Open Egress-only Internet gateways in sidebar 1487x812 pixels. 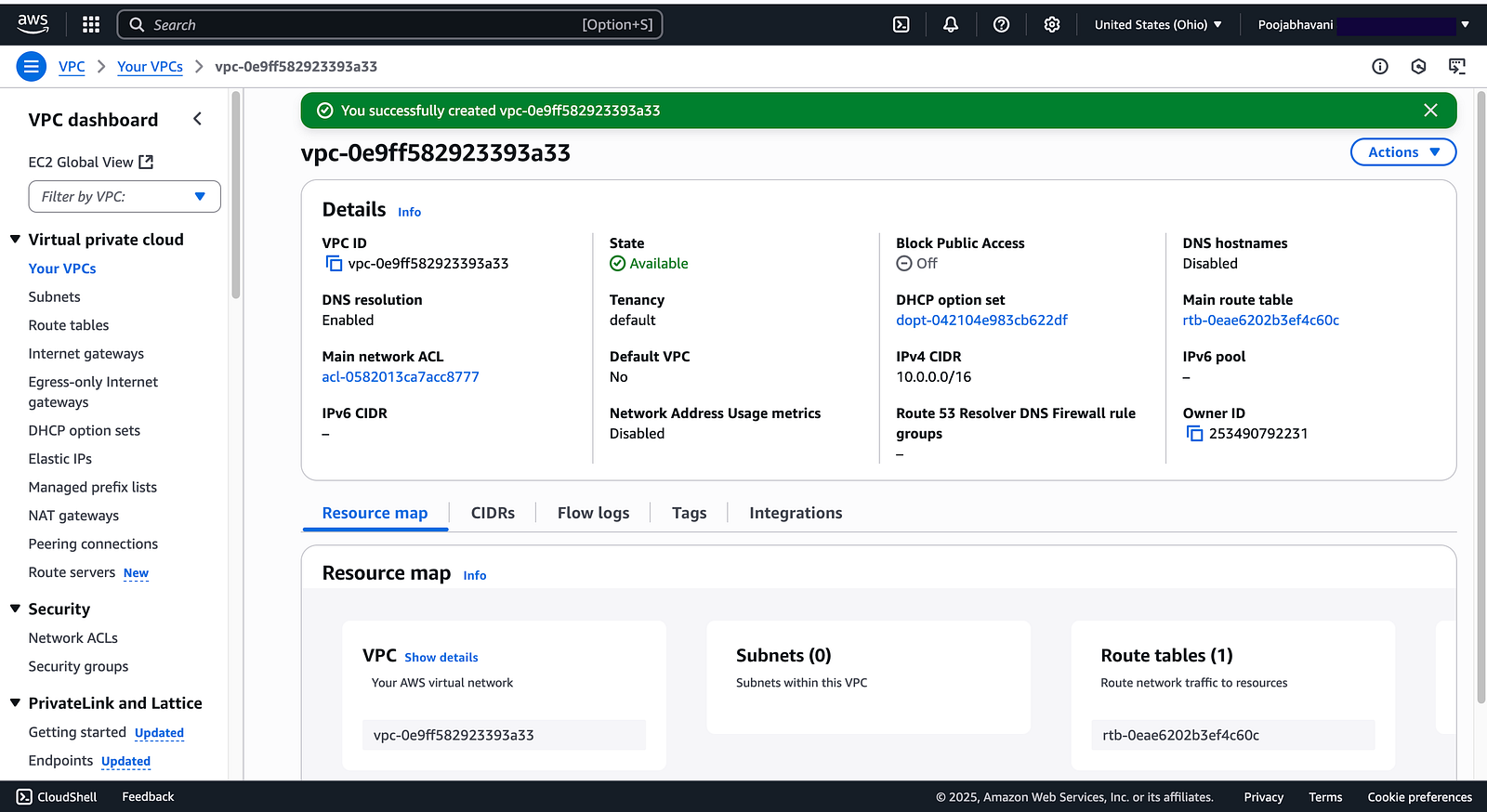coord(93,392)
